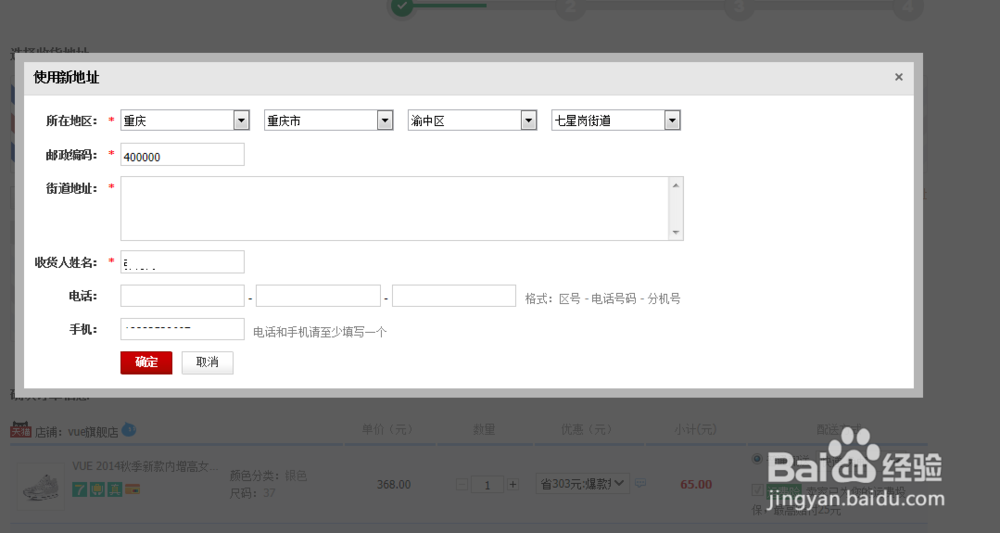The width and height of the screenshot is (1000, 533).
Task: Open the VUE 2014秋季新款 product title link
Action: pos(145,467)
